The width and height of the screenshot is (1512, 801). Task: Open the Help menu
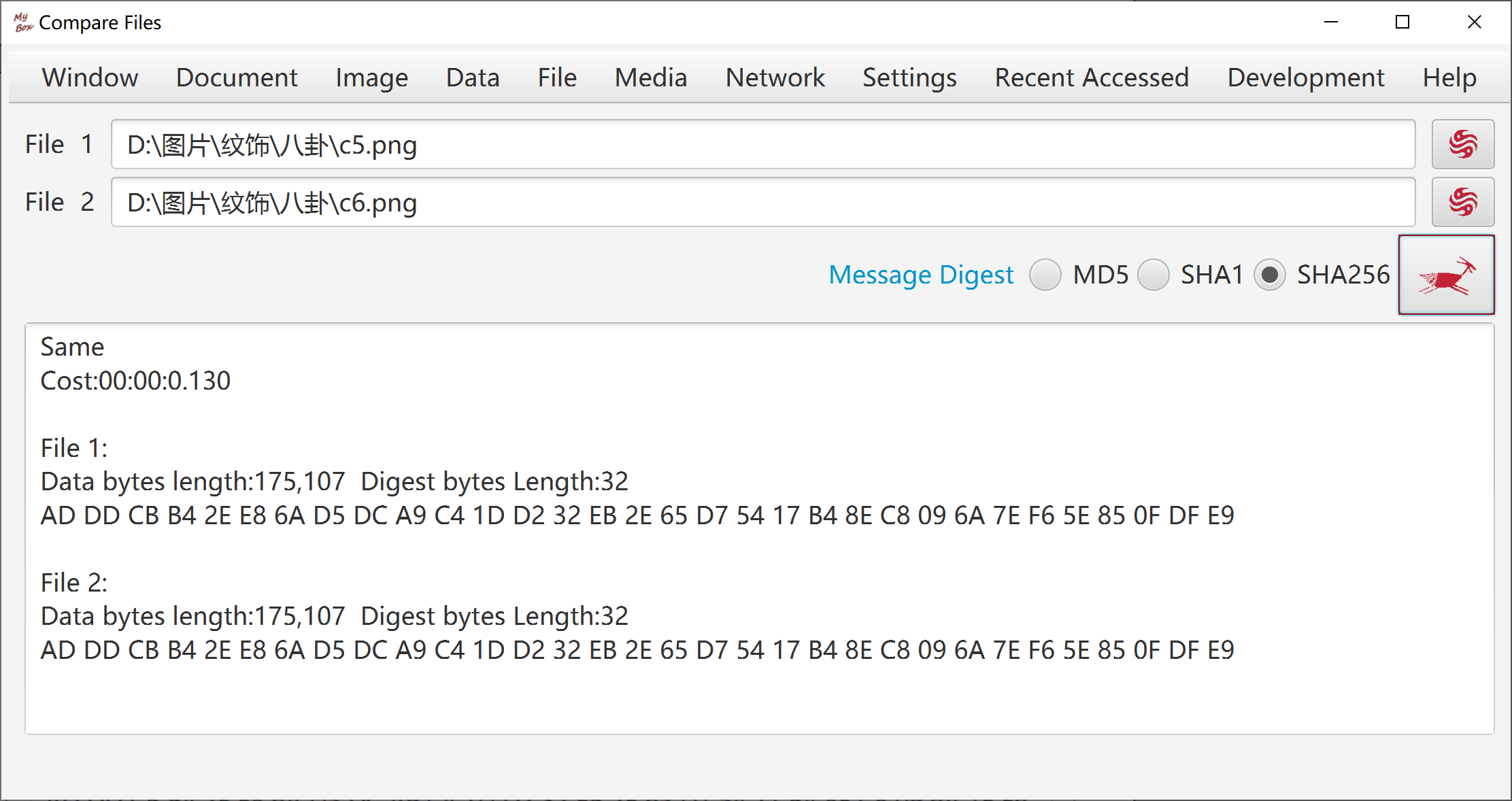1449,78
